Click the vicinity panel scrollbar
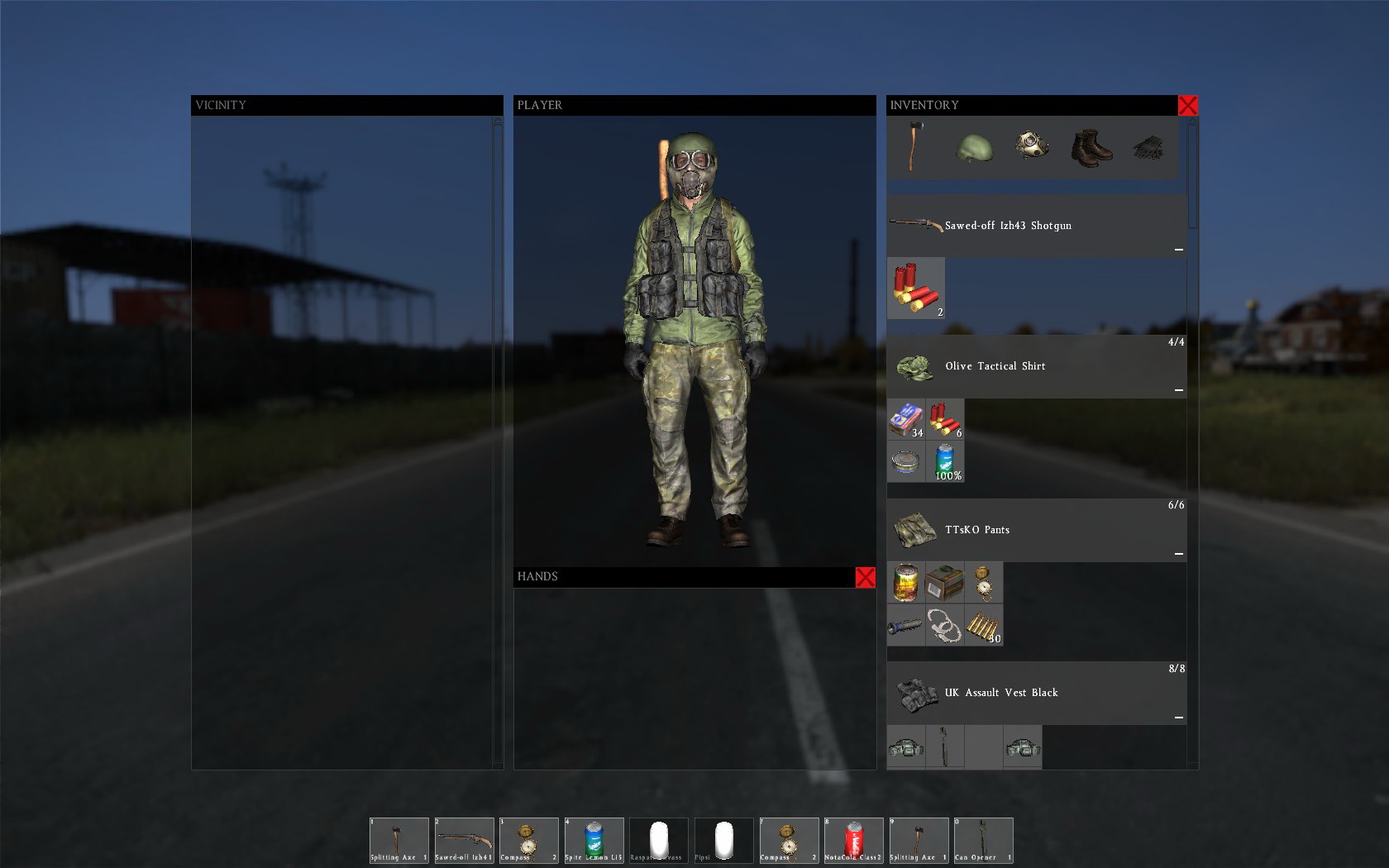1389x868 pixels. pyautogui.click(x=498, y=442)
